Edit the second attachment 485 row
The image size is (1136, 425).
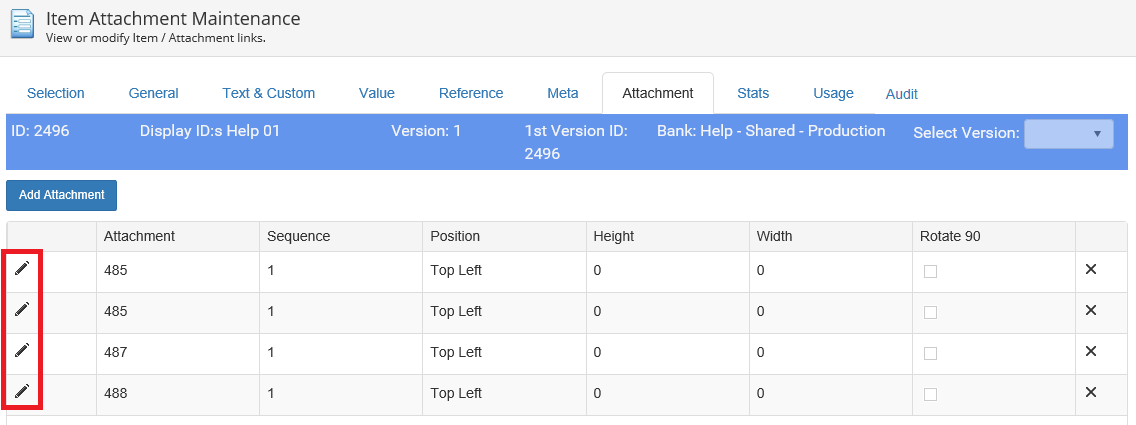pyautogui.click(x=22, y=309)
